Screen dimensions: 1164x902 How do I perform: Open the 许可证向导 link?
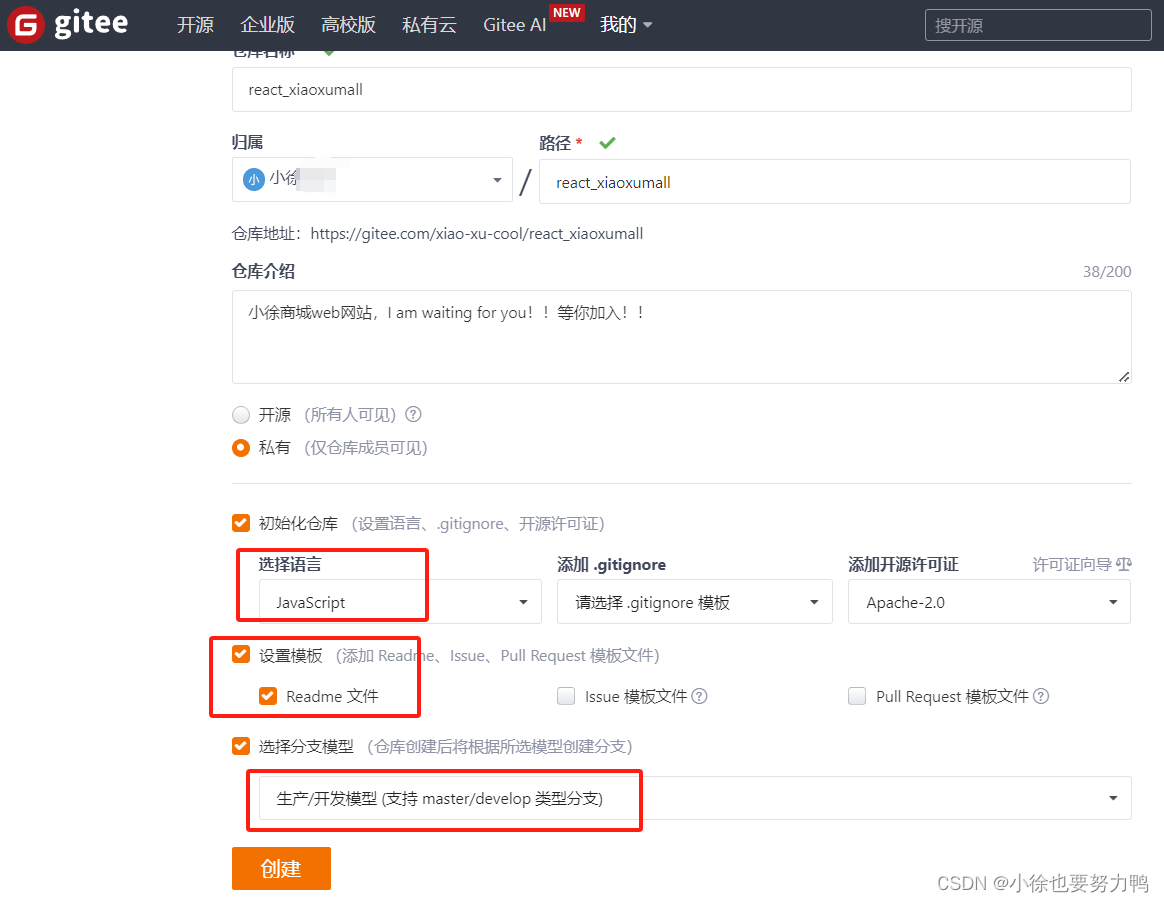pyautogui.click(x=1072, y=565)
